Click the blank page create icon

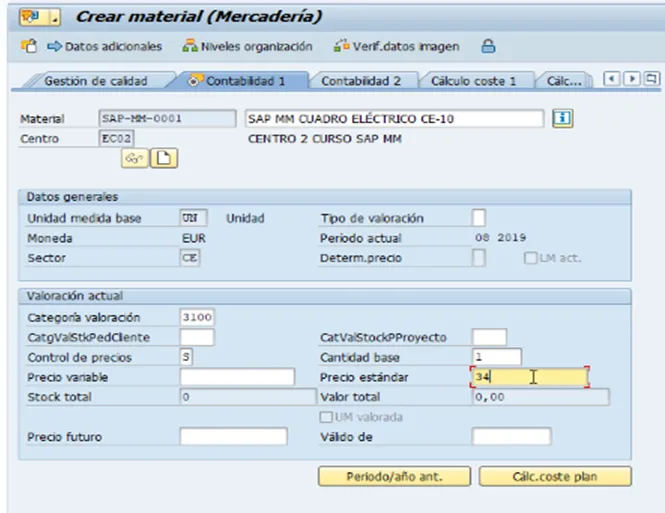(164, 159)
